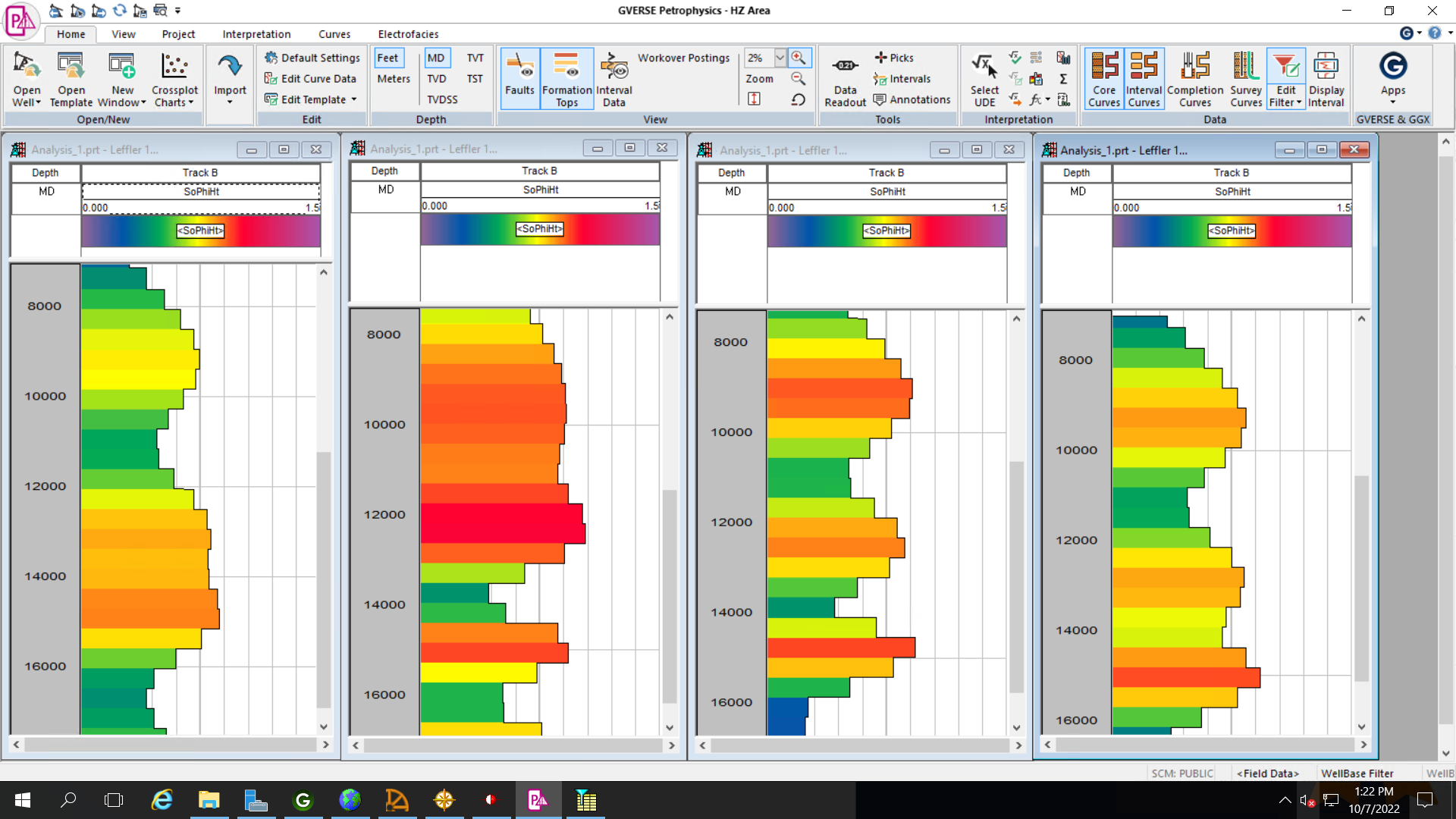Show Completion Curves

click(1195, 79)
